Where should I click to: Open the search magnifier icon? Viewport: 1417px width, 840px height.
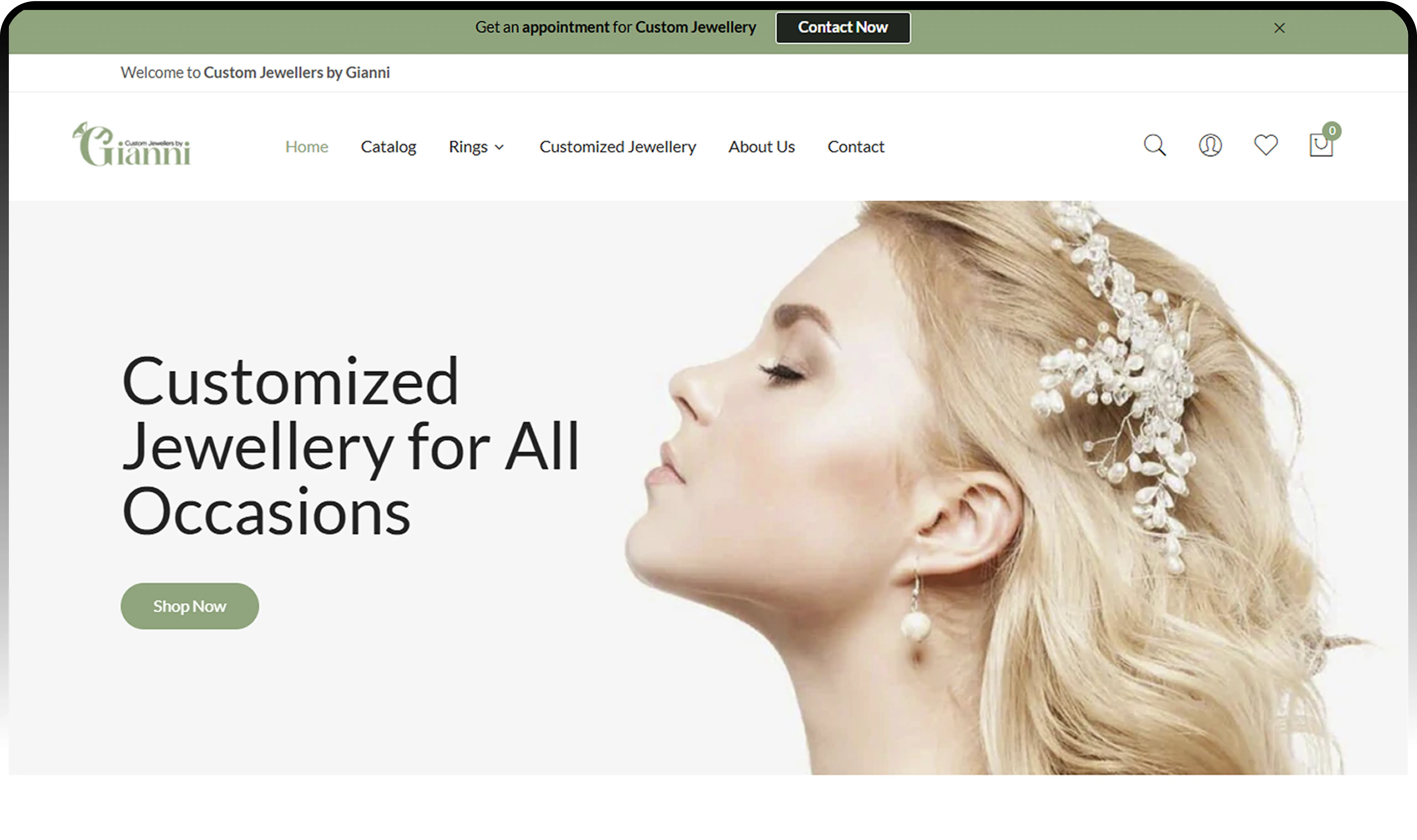1154,146
